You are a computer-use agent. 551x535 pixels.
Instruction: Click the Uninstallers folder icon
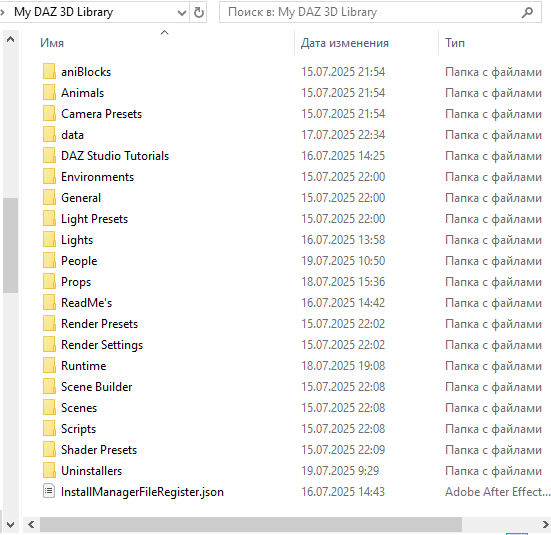pos(49,470)
